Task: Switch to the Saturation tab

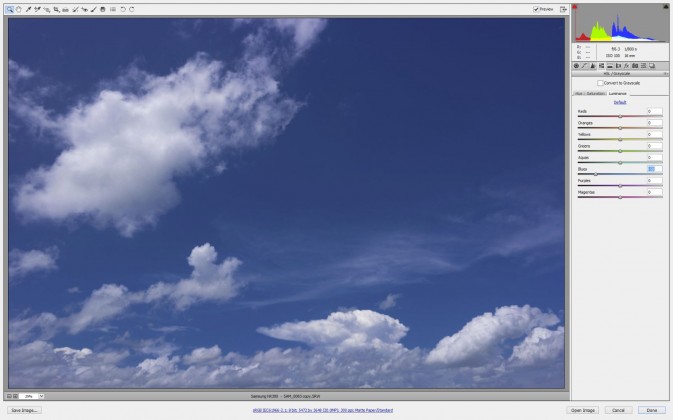Action: pos(595,94)
